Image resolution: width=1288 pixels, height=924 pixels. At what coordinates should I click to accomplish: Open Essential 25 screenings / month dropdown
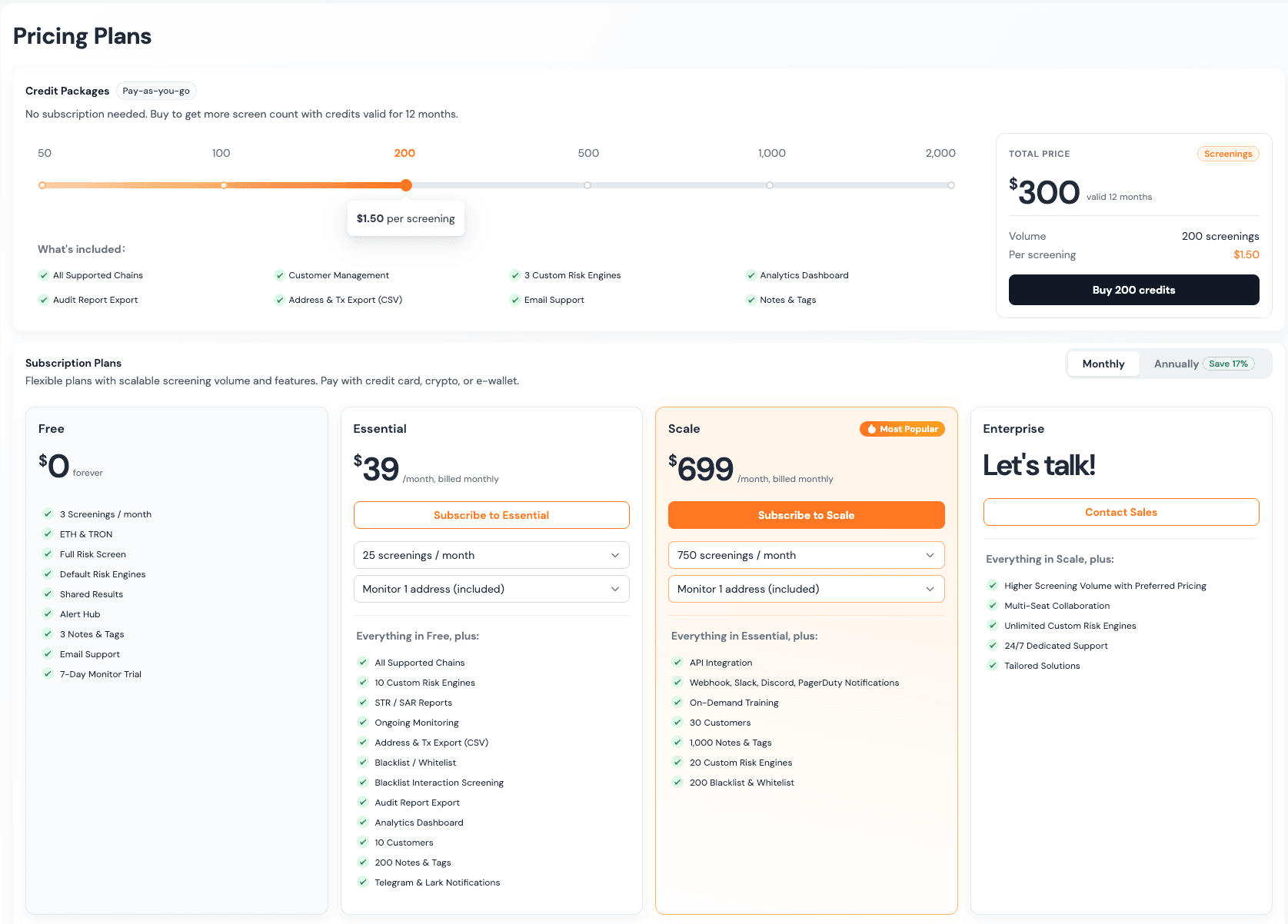(491, 555)
